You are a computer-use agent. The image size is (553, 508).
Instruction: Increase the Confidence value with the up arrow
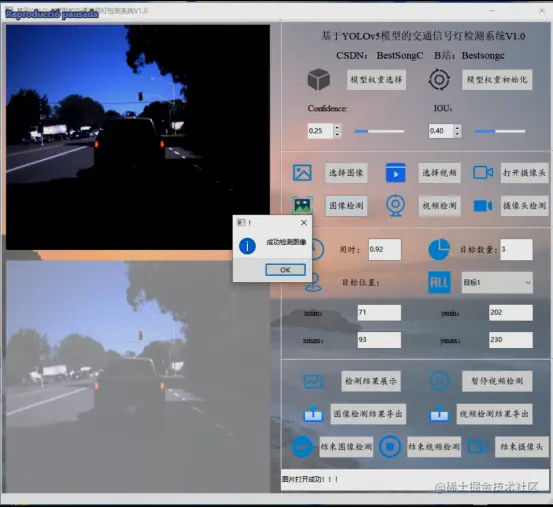tap(337, 128)
